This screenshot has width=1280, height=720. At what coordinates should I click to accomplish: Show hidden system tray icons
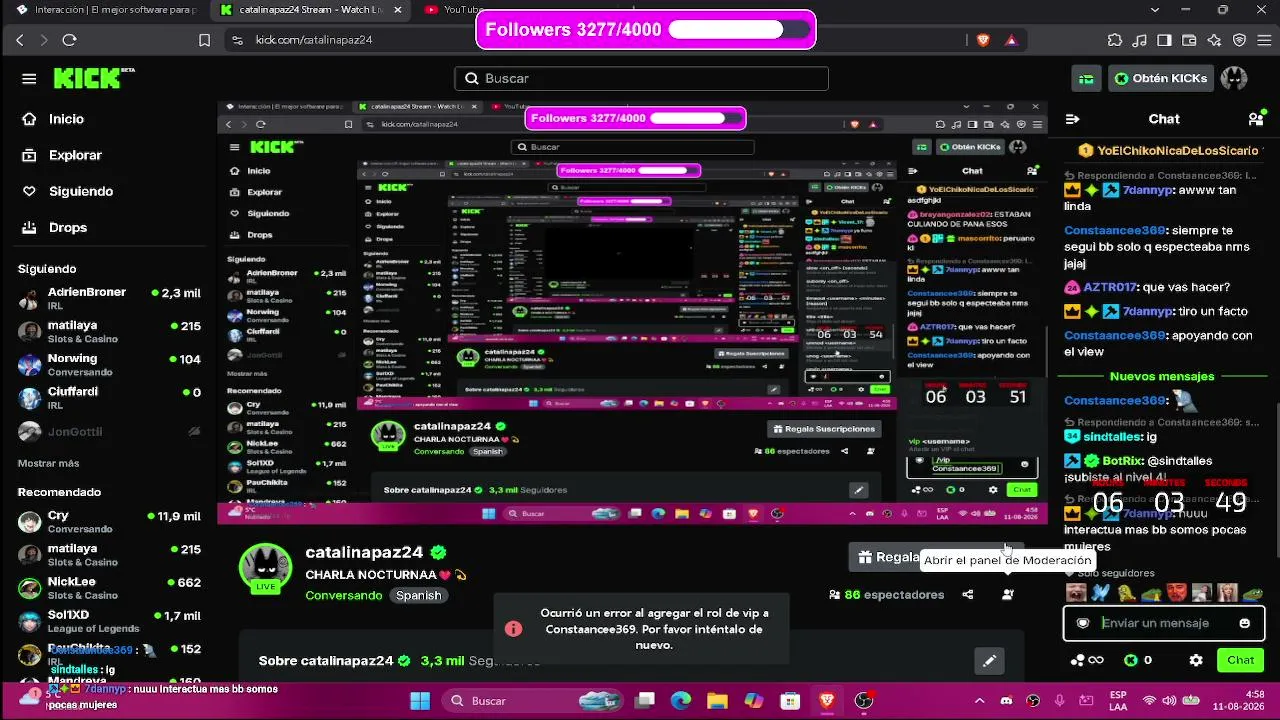pyautogui.click(x=979, y=701)
